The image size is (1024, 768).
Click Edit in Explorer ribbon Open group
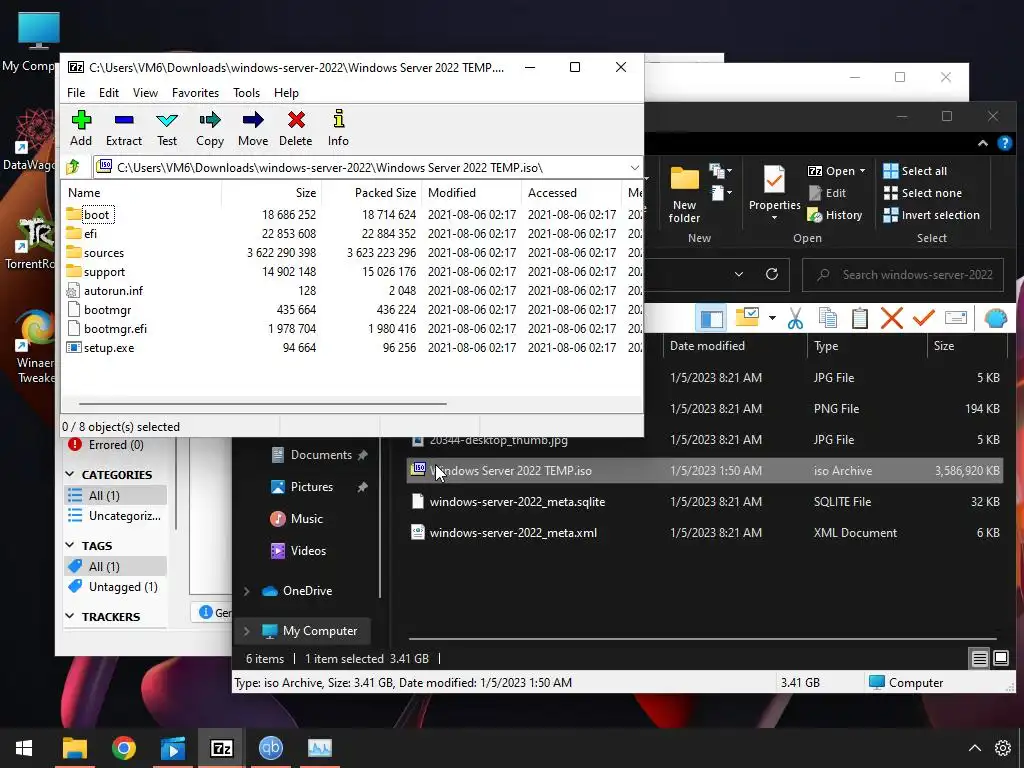pyautogui.click(x=827, y=193)
